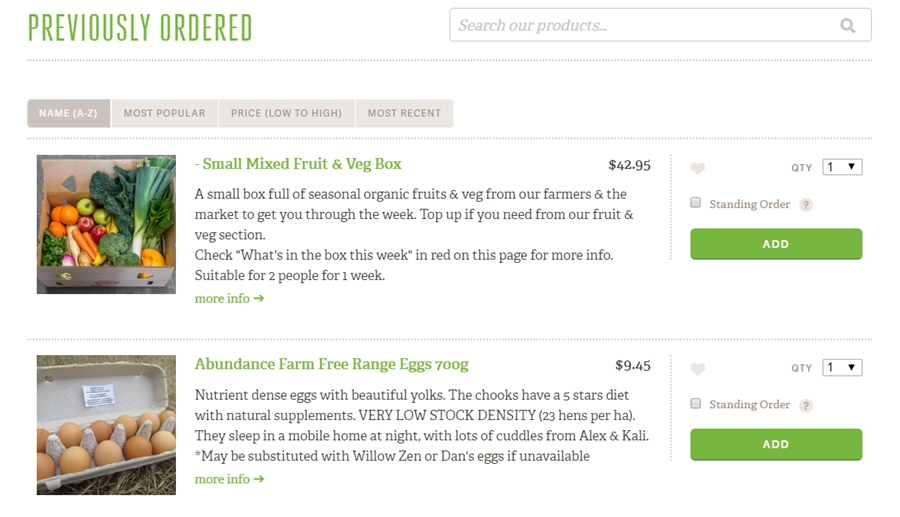Image resolution: width=900 pixels, height=517 pixels.
Task: Click heart icon for Abundance Farm Eggs
Action: click(x=698, y=369)
